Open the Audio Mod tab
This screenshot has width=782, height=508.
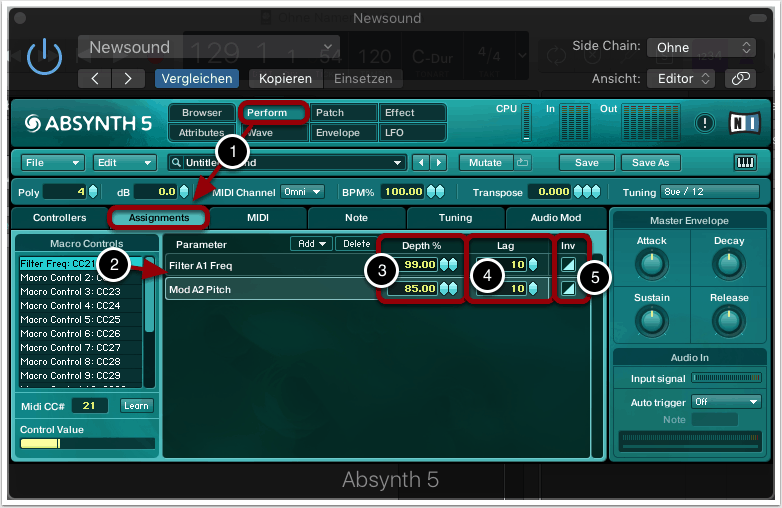click(555, 217)
